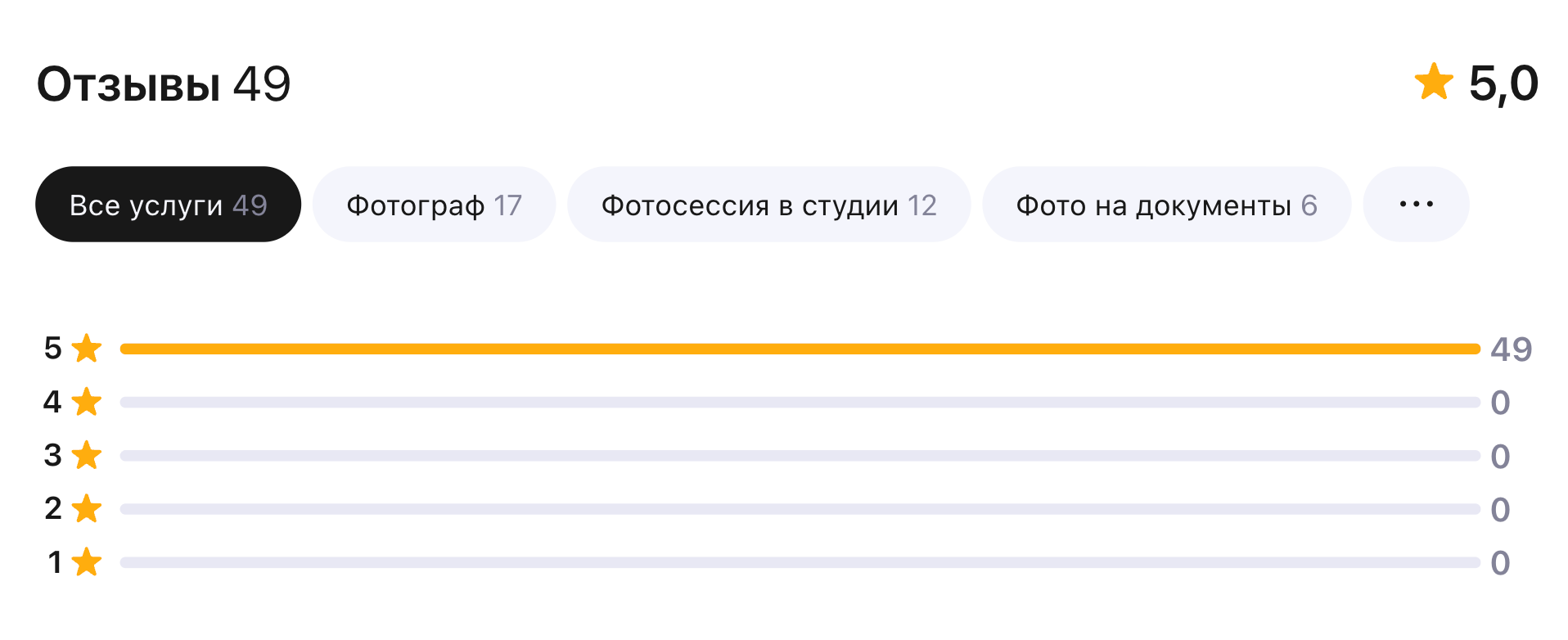Click the star icon in the 4-star row

85,401
